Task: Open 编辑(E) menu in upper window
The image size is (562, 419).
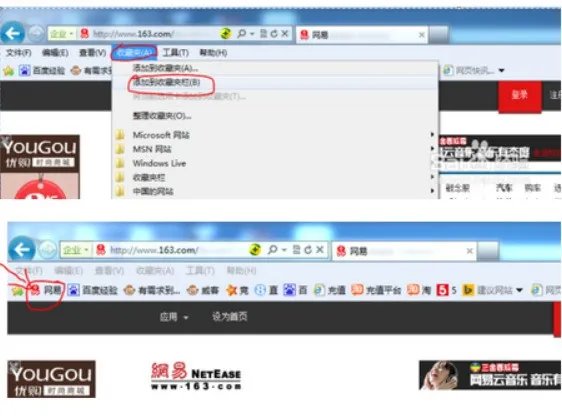Action: point(55,53)
